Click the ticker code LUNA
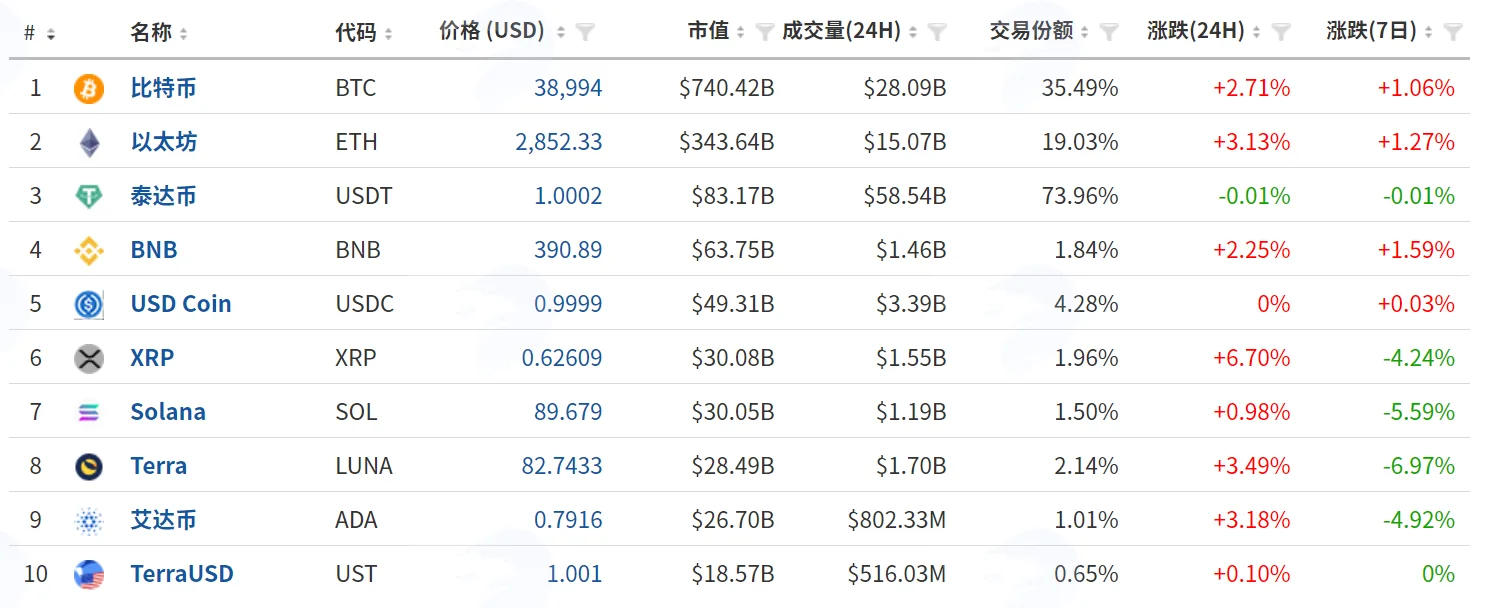This screenshot has height=608, width=1492. pos(364,466)
